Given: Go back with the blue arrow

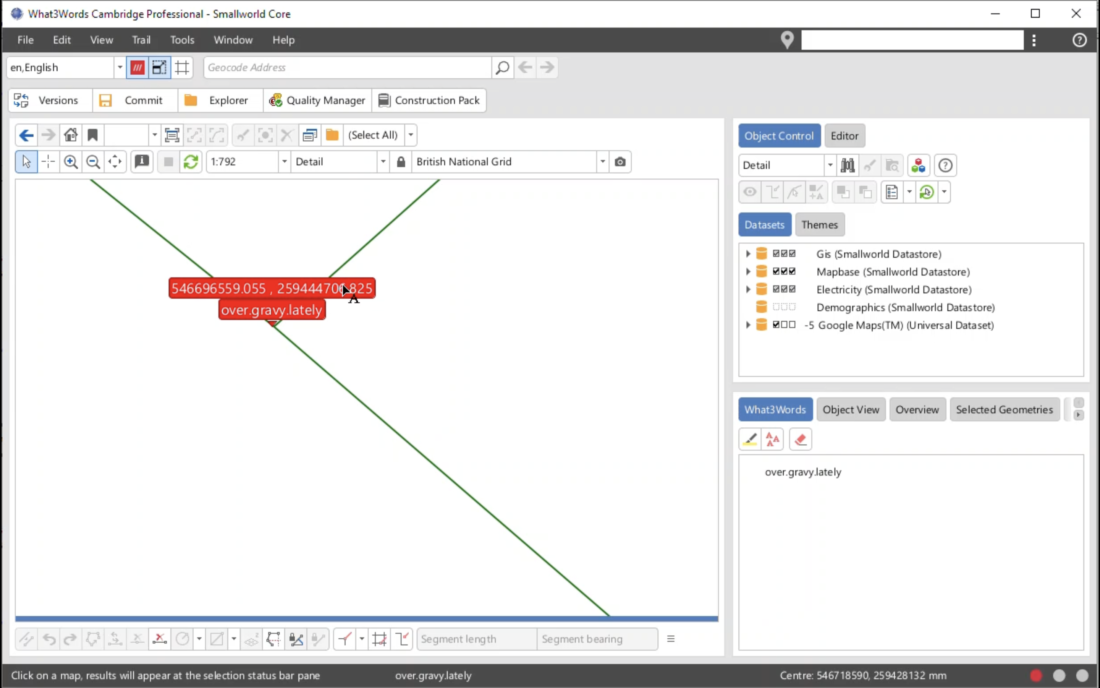Looking at the screenshot, I should [27, 135].
